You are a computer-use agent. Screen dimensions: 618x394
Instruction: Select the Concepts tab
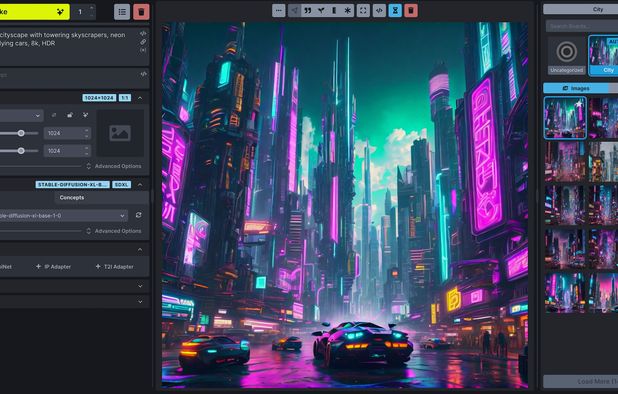click(x=72, y=197)
